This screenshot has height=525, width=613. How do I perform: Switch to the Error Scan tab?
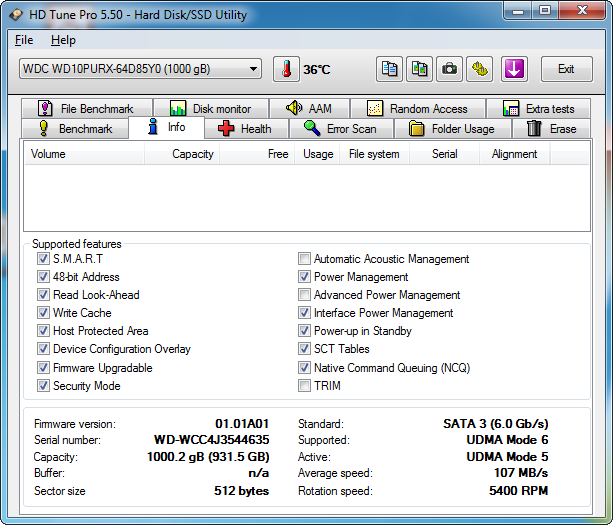point(340,129)
